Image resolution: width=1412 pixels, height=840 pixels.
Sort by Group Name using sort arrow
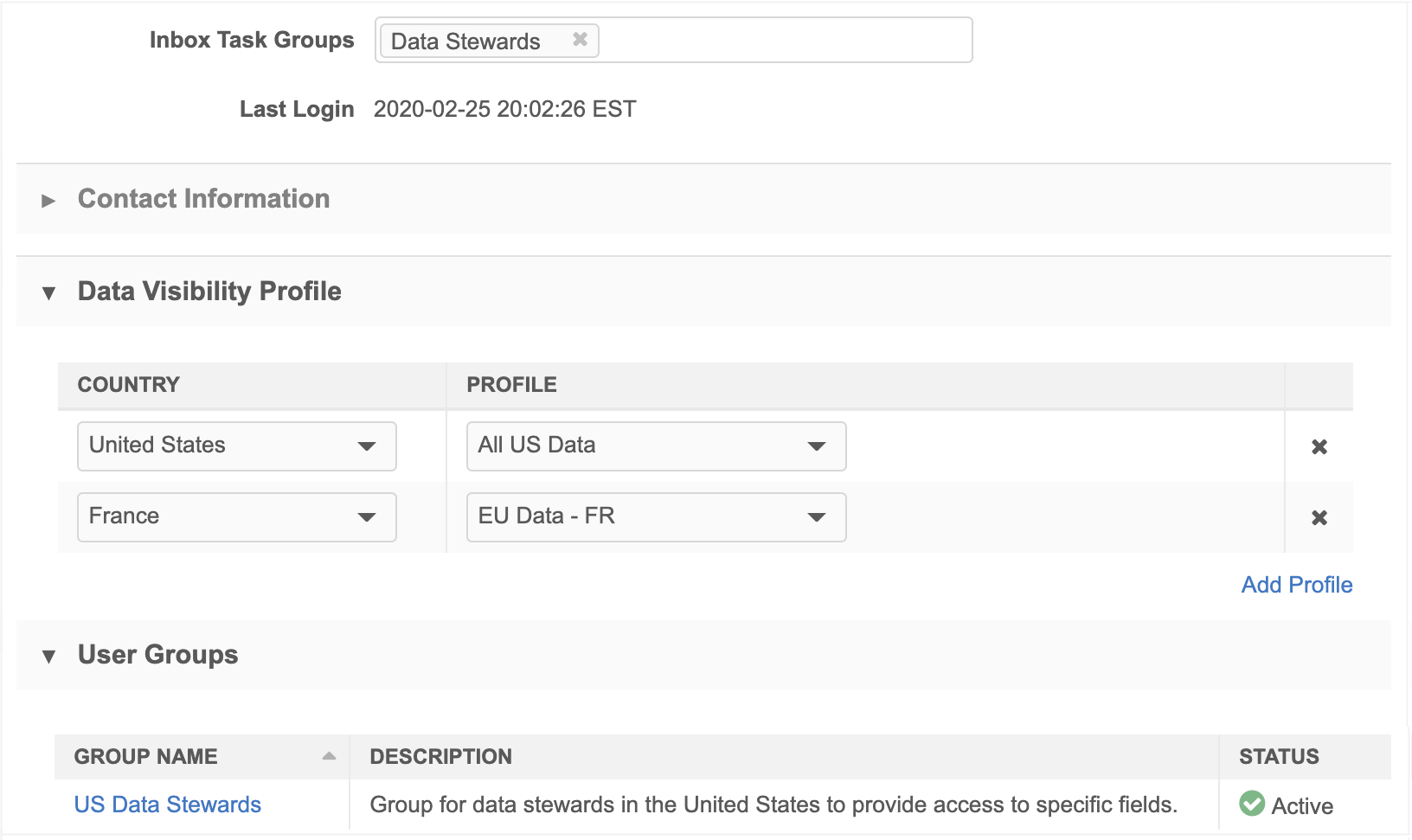click(329, 756)
